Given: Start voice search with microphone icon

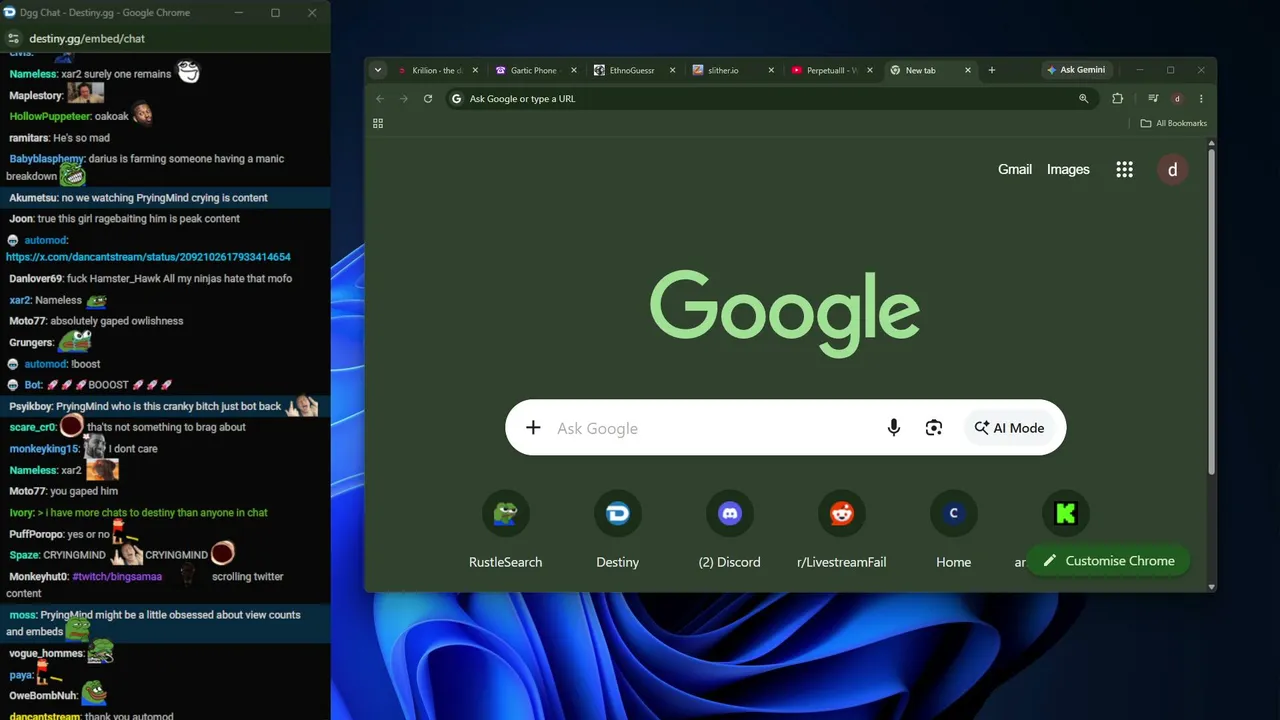Looking at the screenshot, I should (x=894, y=428).
